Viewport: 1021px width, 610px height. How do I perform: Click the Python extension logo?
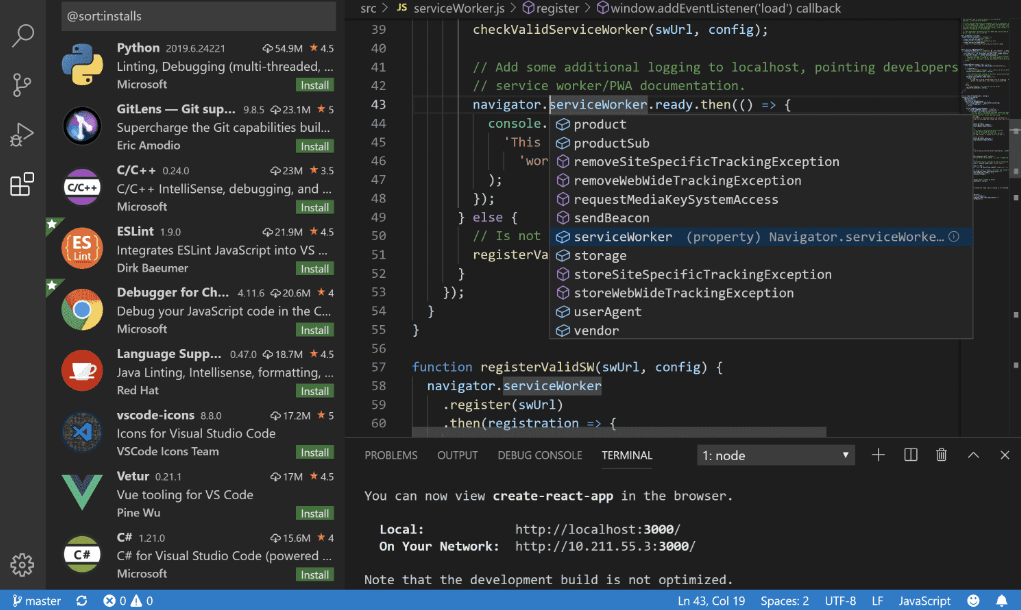pyautogui.click(x=82, y=64)
